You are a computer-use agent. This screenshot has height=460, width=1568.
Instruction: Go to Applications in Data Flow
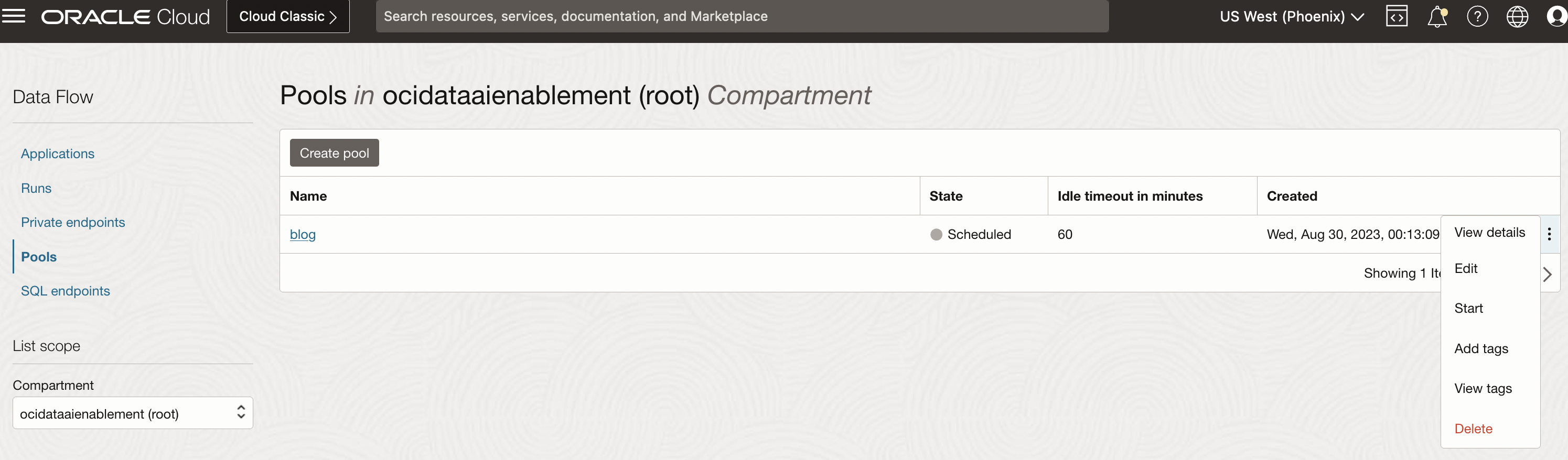pyautogui.click(x=58, y=154)
